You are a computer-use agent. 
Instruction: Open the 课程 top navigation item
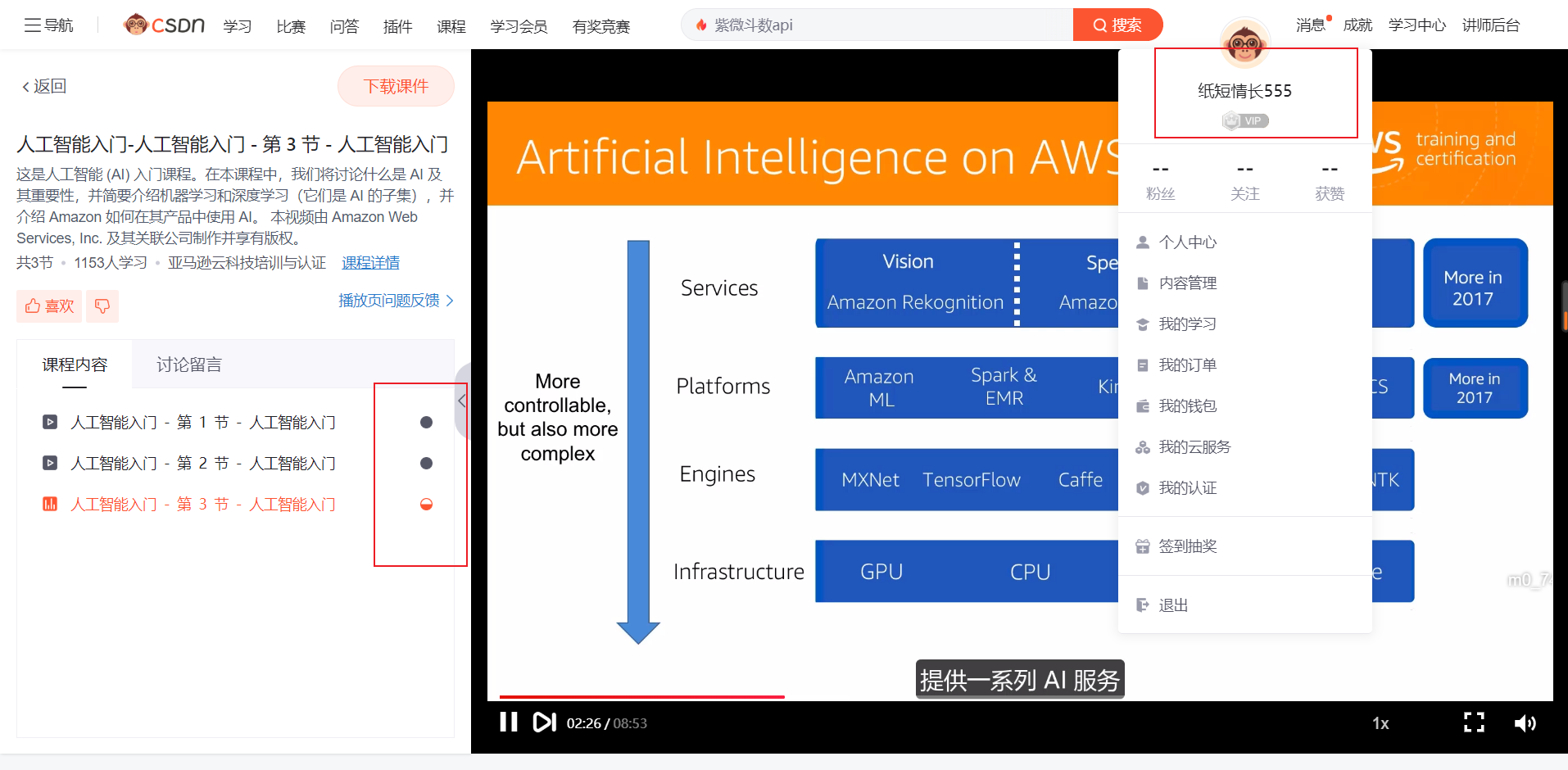coord(451,26)
